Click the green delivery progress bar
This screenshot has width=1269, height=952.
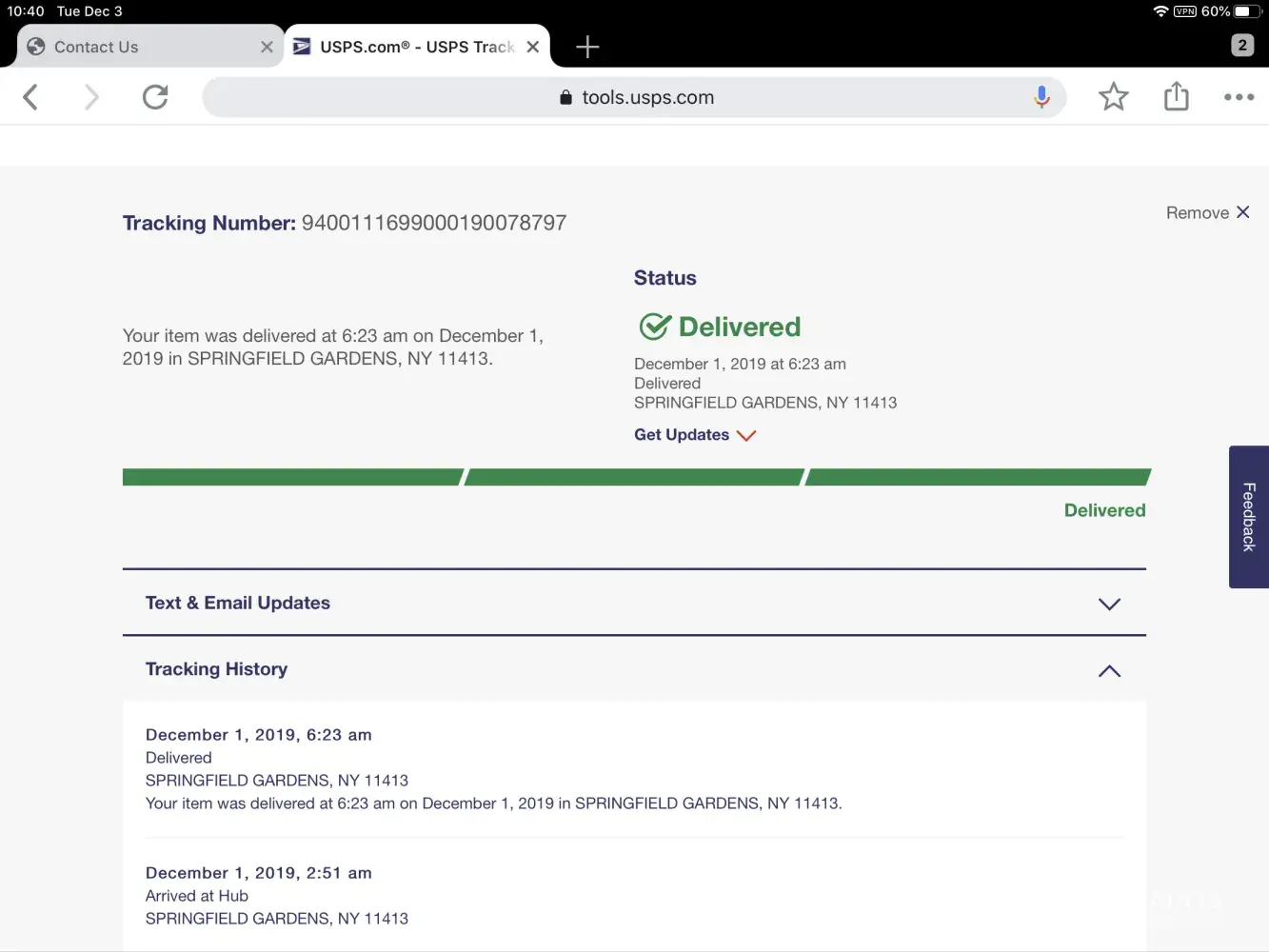635,477
